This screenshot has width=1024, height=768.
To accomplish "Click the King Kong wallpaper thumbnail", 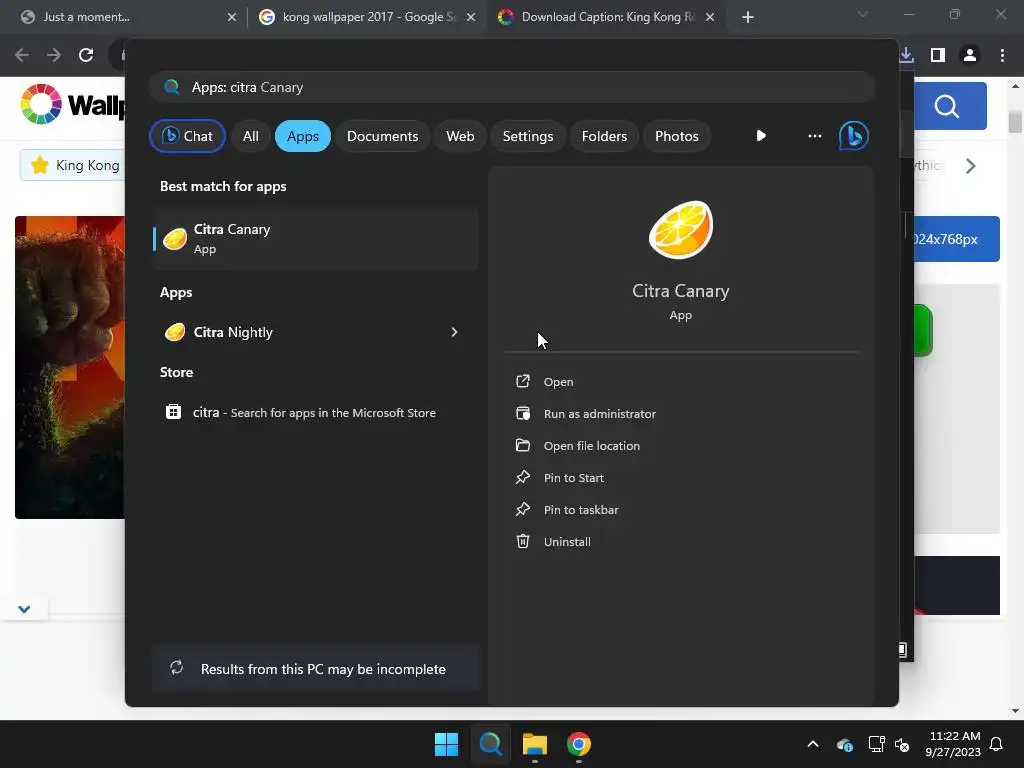I will [x=70, y=367].
